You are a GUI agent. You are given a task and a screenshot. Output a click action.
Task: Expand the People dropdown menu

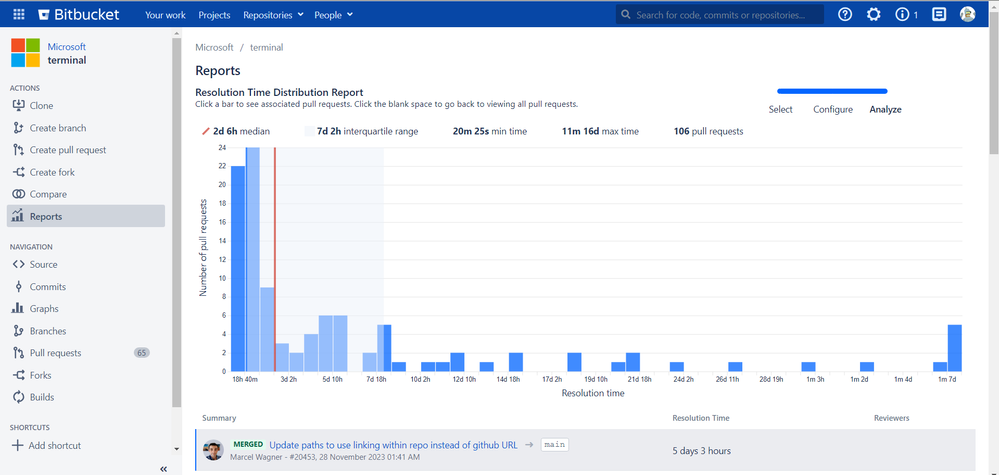pyautogui.click(x=333, y=15)
